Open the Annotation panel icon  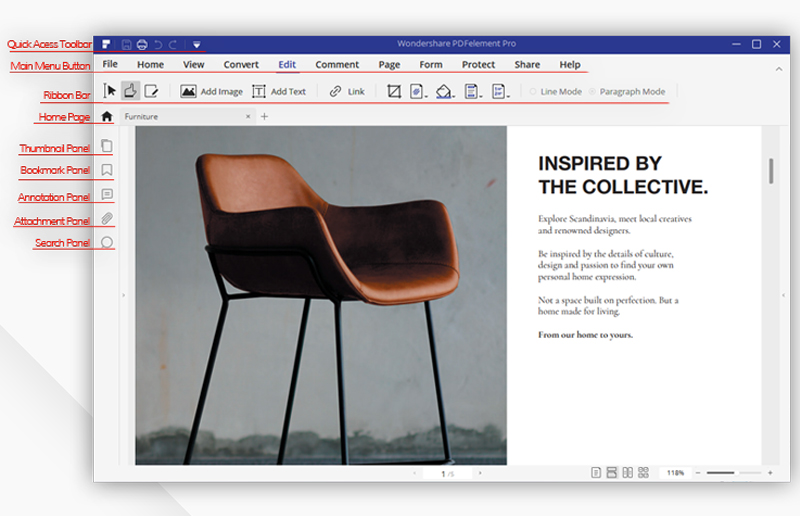pyautogui.click(x=107, y=194)
